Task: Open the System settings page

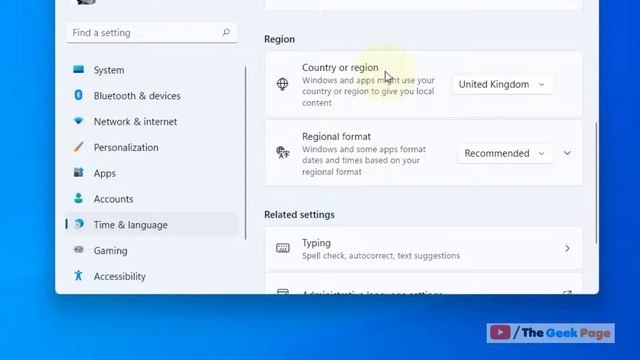Action: [x=151, y=70]
